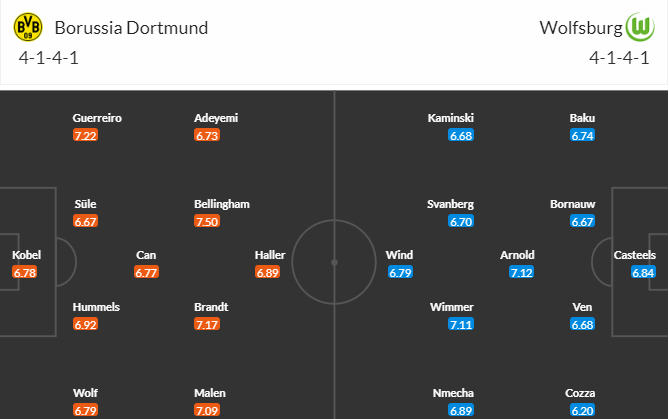Click the Borussia Dortmund club crest
This screenshot has height=419, width=669.
click(28, 27)
